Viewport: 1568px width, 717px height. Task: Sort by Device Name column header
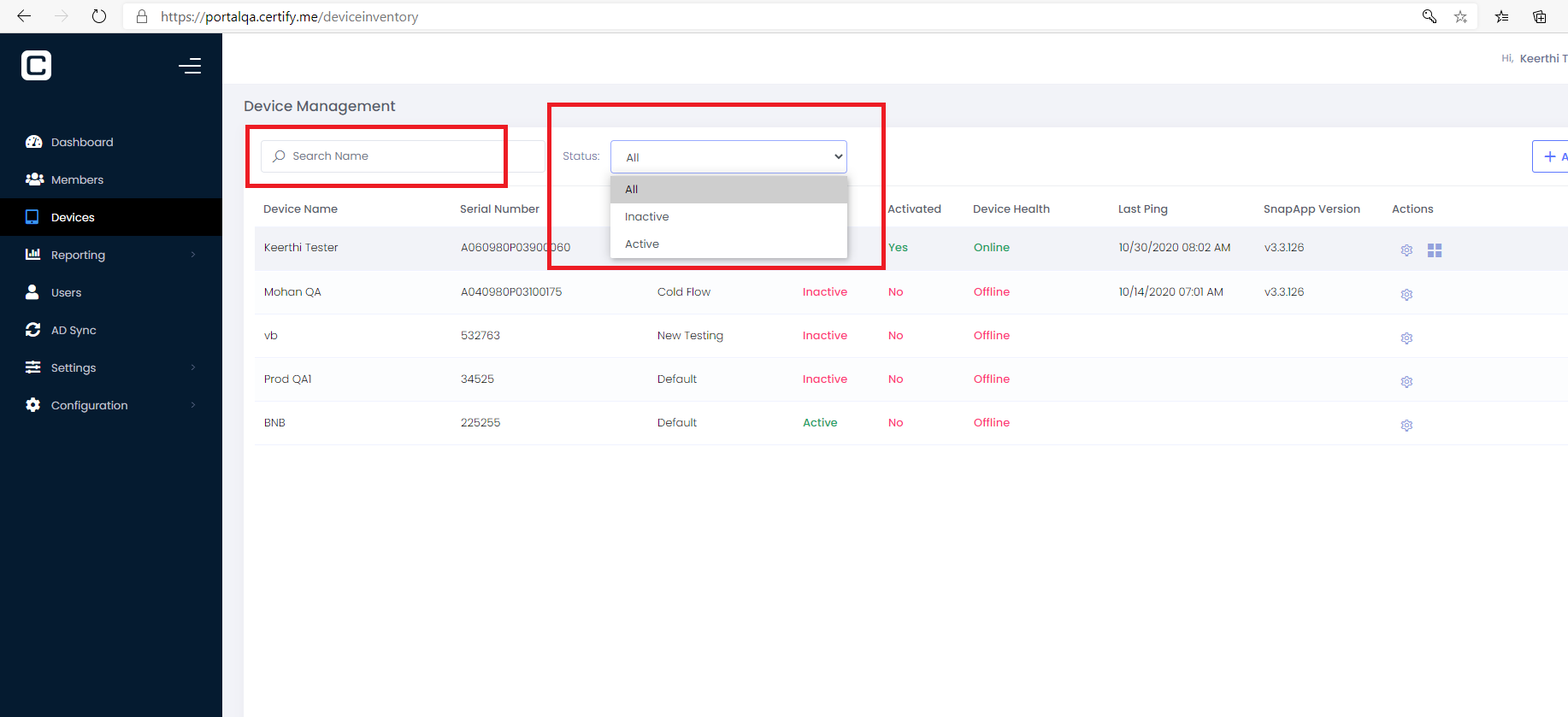pos(300,209)
